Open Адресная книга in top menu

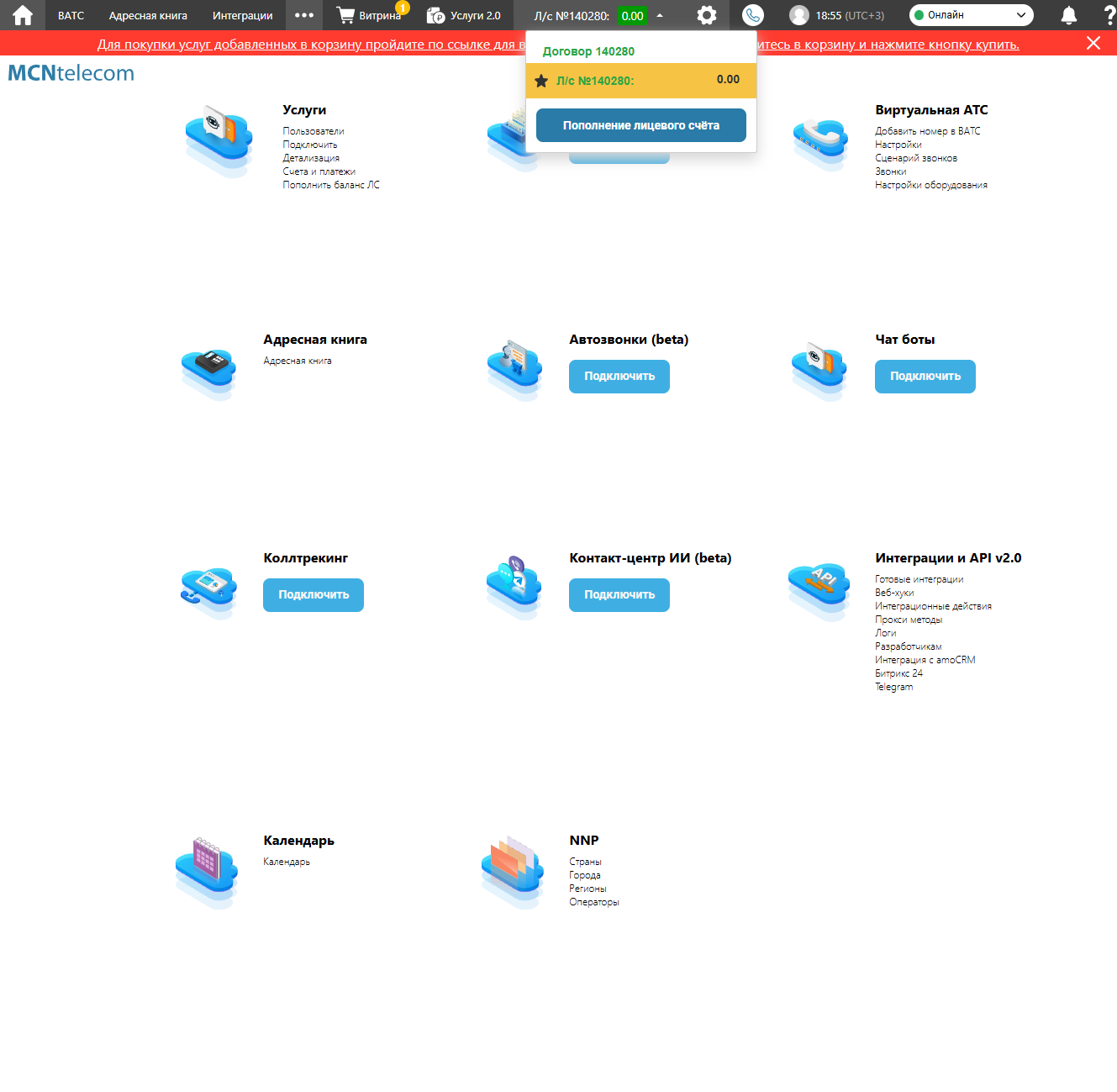click(x=148, y=15)
